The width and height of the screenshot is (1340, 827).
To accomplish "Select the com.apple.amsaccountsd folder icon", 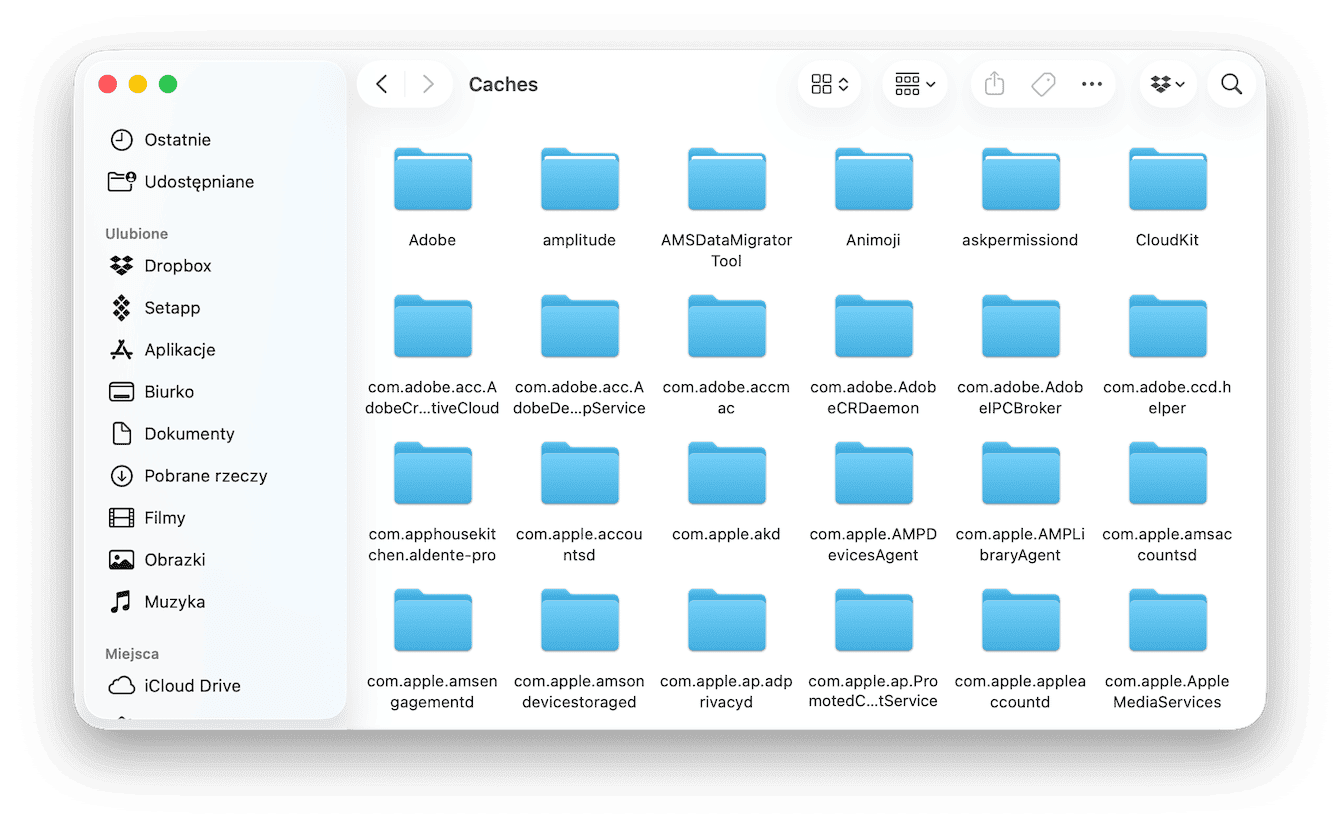I will tap(1168, 474).
